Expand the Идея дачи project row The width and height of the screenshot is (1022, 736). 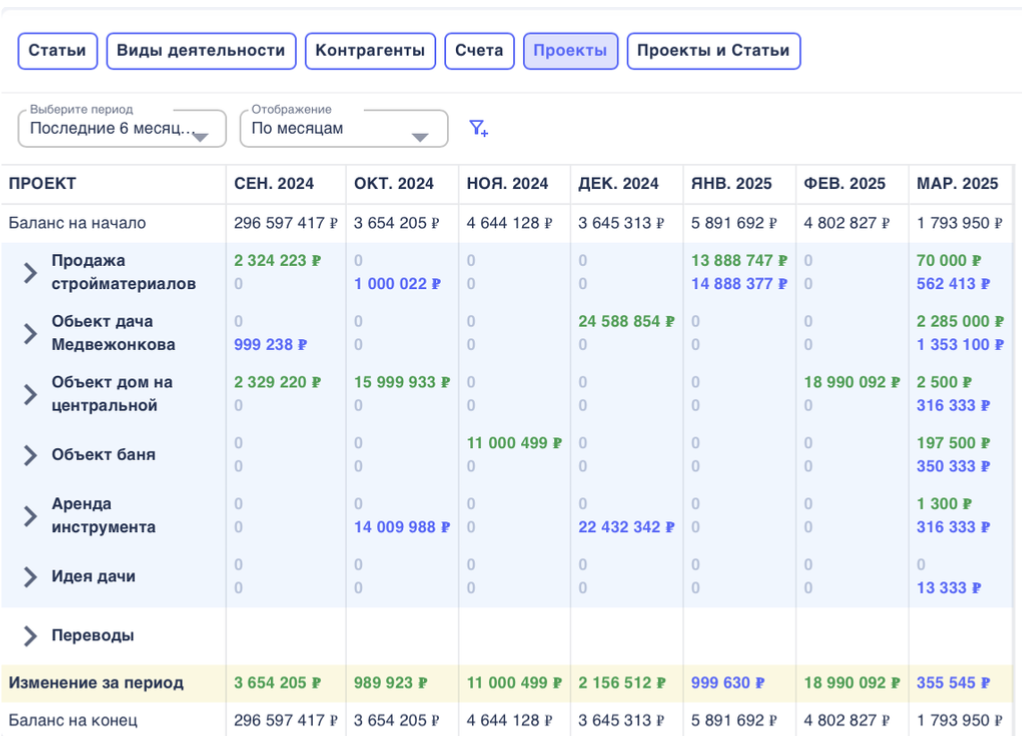31,577
